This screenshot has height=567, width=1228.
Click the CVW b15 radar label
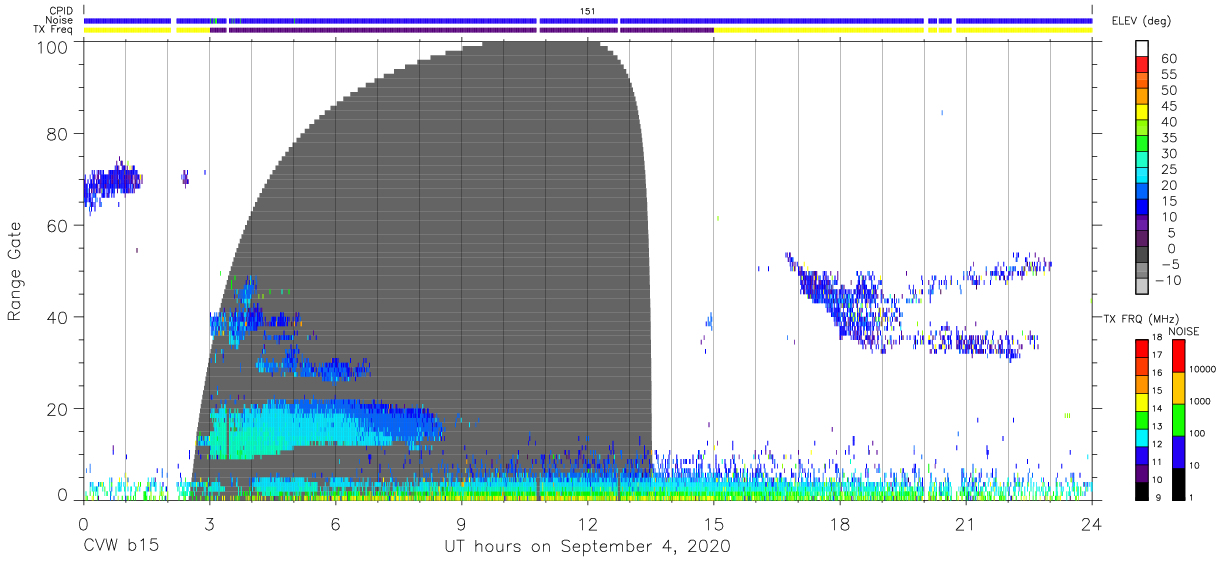(x=120, y=547)
